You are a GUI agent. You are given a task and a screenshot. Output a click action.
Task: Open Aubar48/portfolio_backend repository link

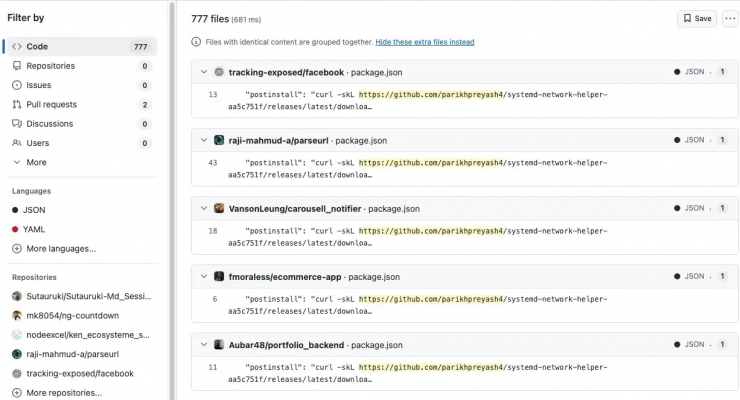286,345
